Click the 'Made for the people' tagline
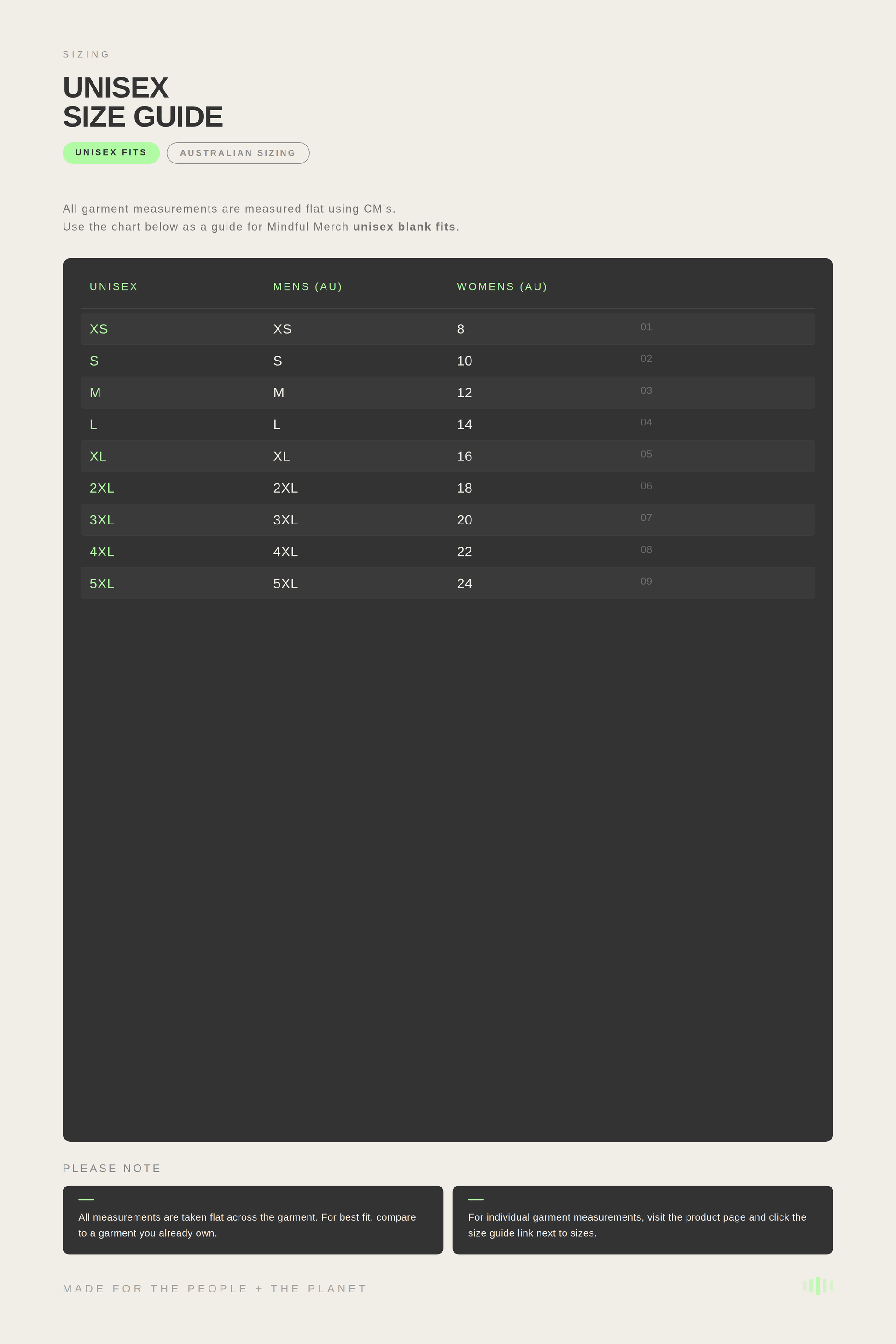 (215, 1289)
